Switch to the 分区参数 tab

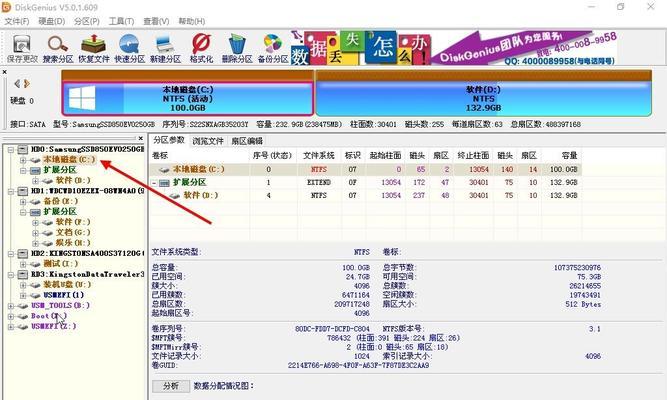(168, 140)
